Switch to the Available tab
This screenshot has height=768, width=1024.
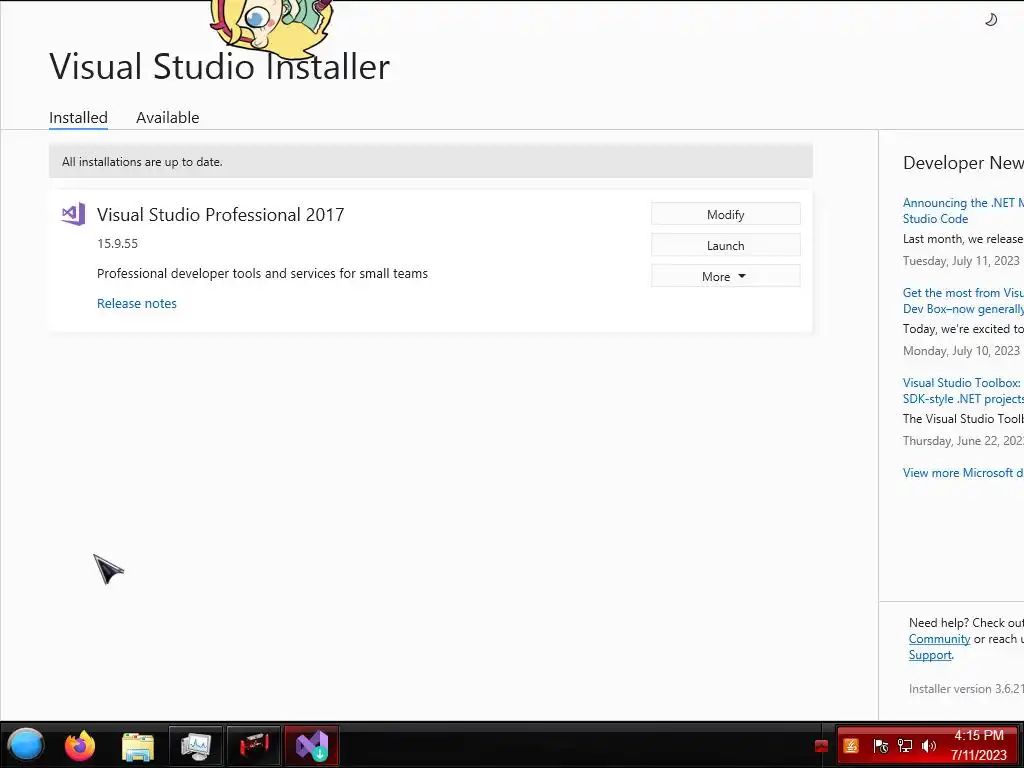coord(167,118)
